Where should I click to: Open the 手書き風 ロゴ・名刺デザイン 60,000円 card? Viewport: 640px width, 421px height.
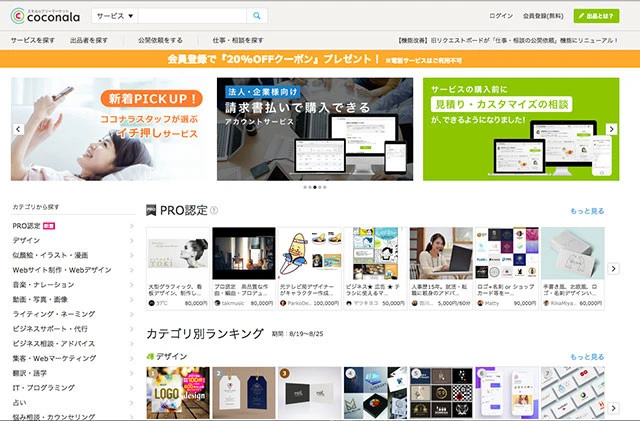(573, 268)
